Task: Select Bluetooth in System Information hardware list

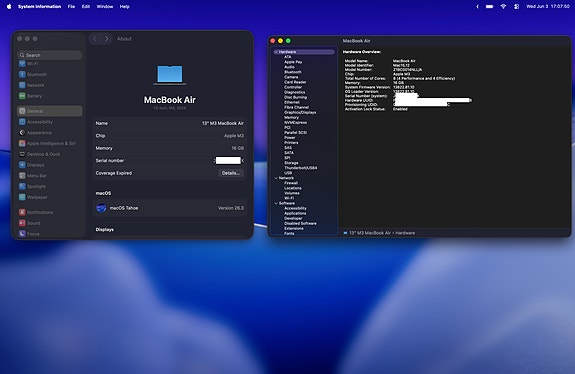Action: [x=293, y=72]
